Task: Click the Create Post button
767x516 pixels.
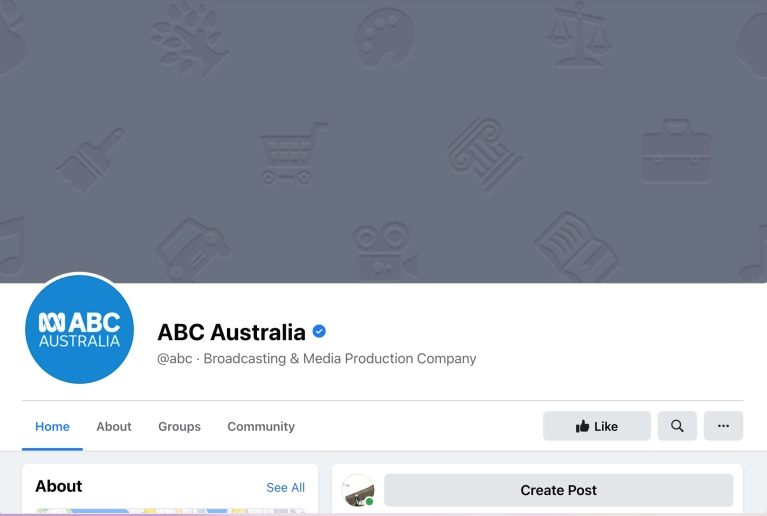Action: 558,490
